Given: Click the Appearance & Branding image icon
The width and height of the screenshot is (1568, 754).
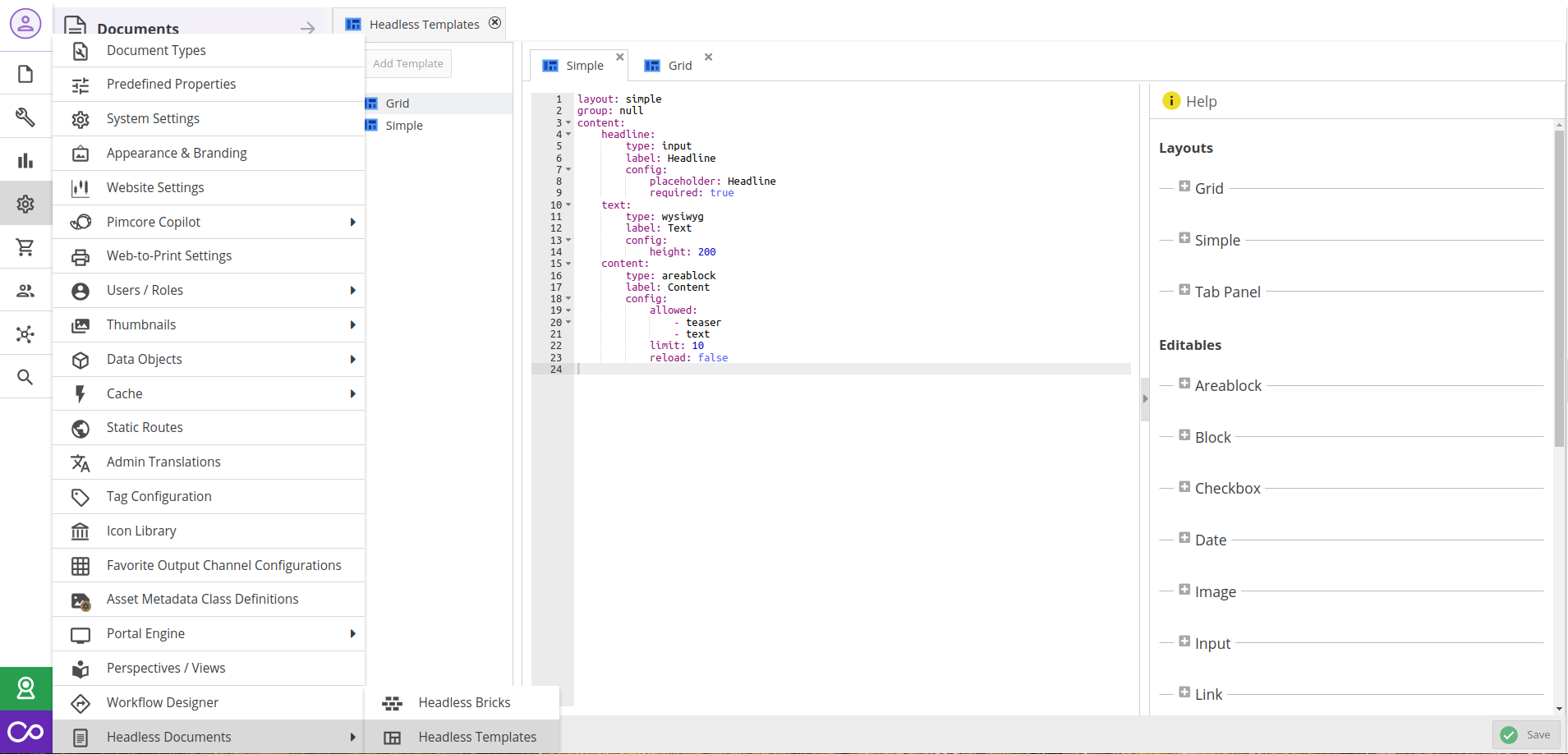Looking at the screenshot, I should click(x=80, y=154).
